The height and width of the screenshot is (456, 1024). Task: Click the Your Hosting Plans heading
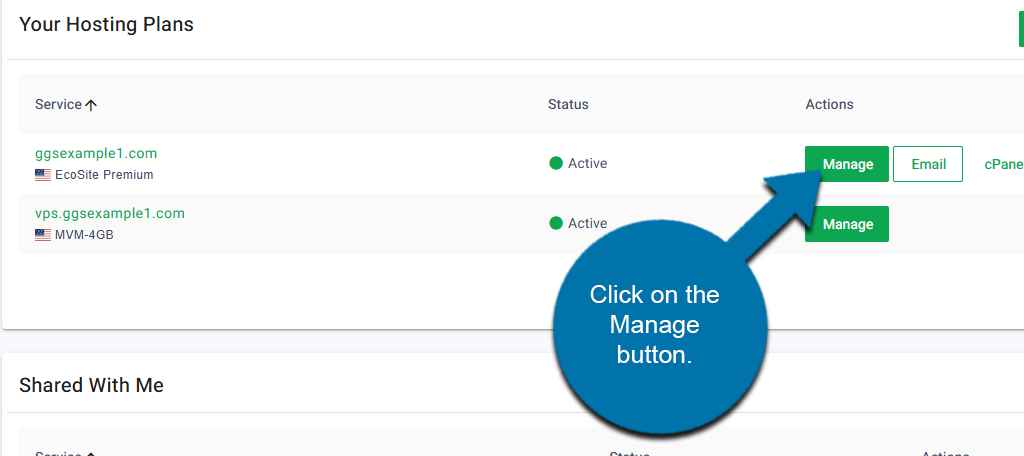click(106, 24)
